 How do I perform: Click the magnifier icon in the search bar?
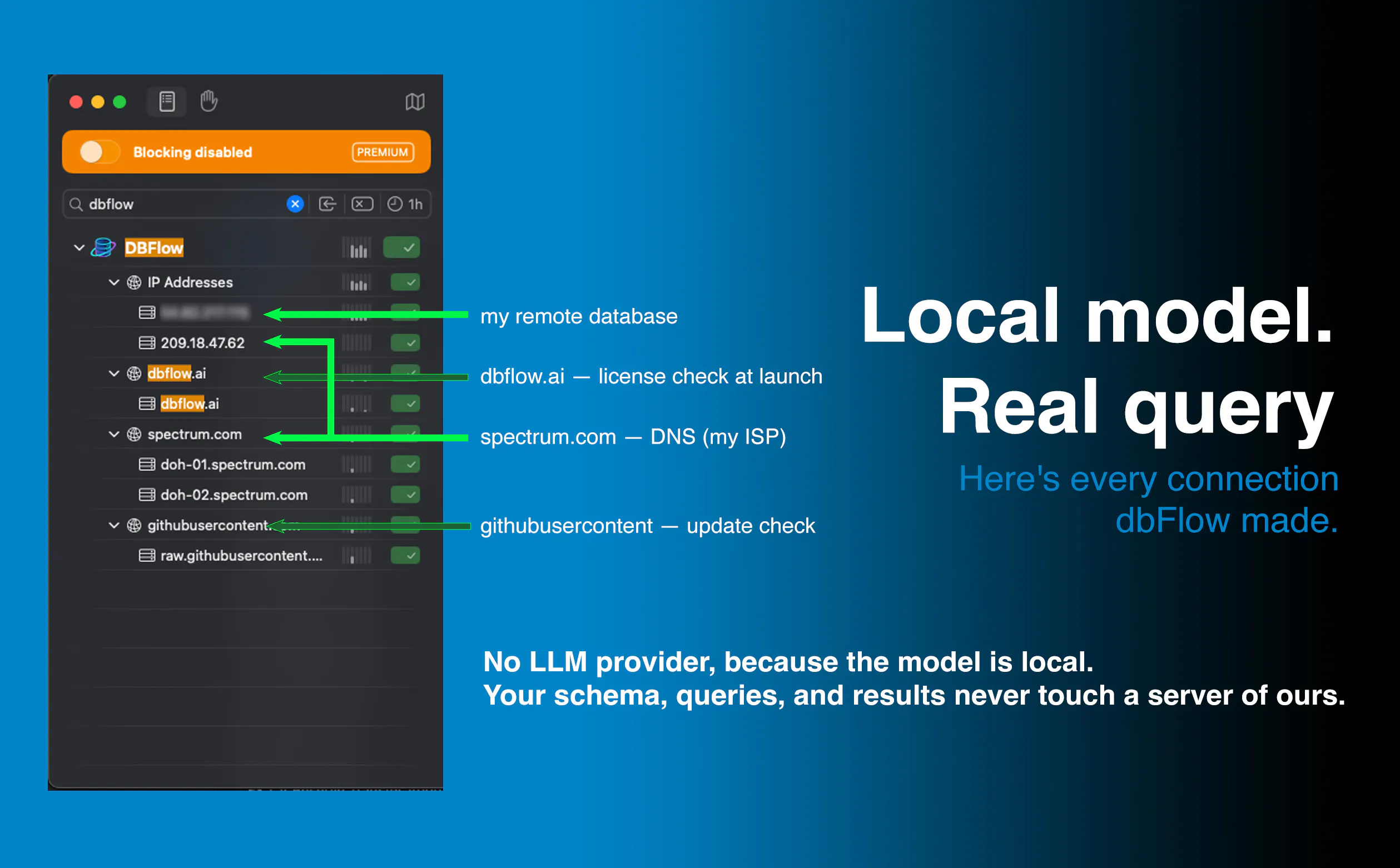click(76, 204)
